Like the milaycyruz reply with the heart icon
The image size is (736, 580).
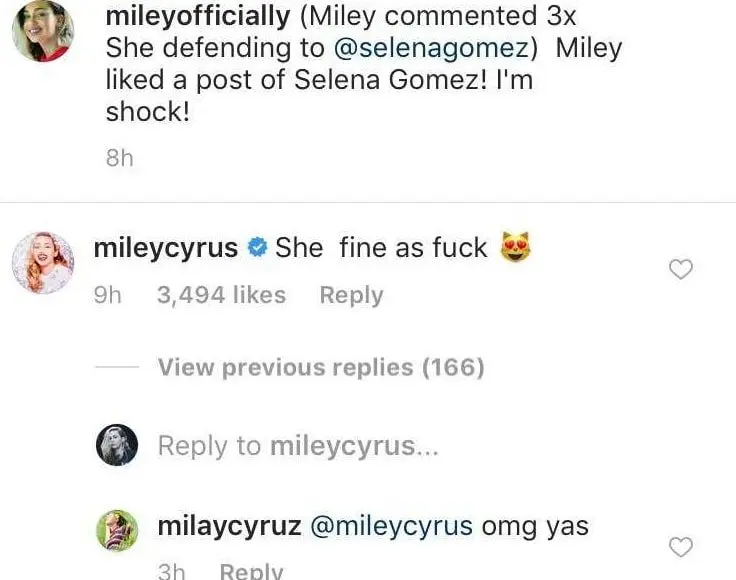tap(681, 546)
